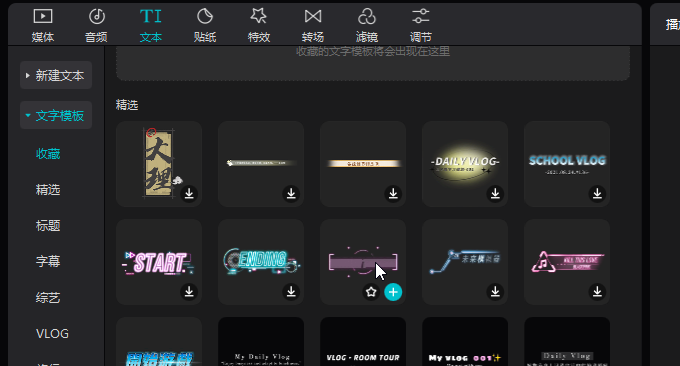Select the pink music note template thumbnail
This screenshot has width=680, height=366.
tap(567, 261)
